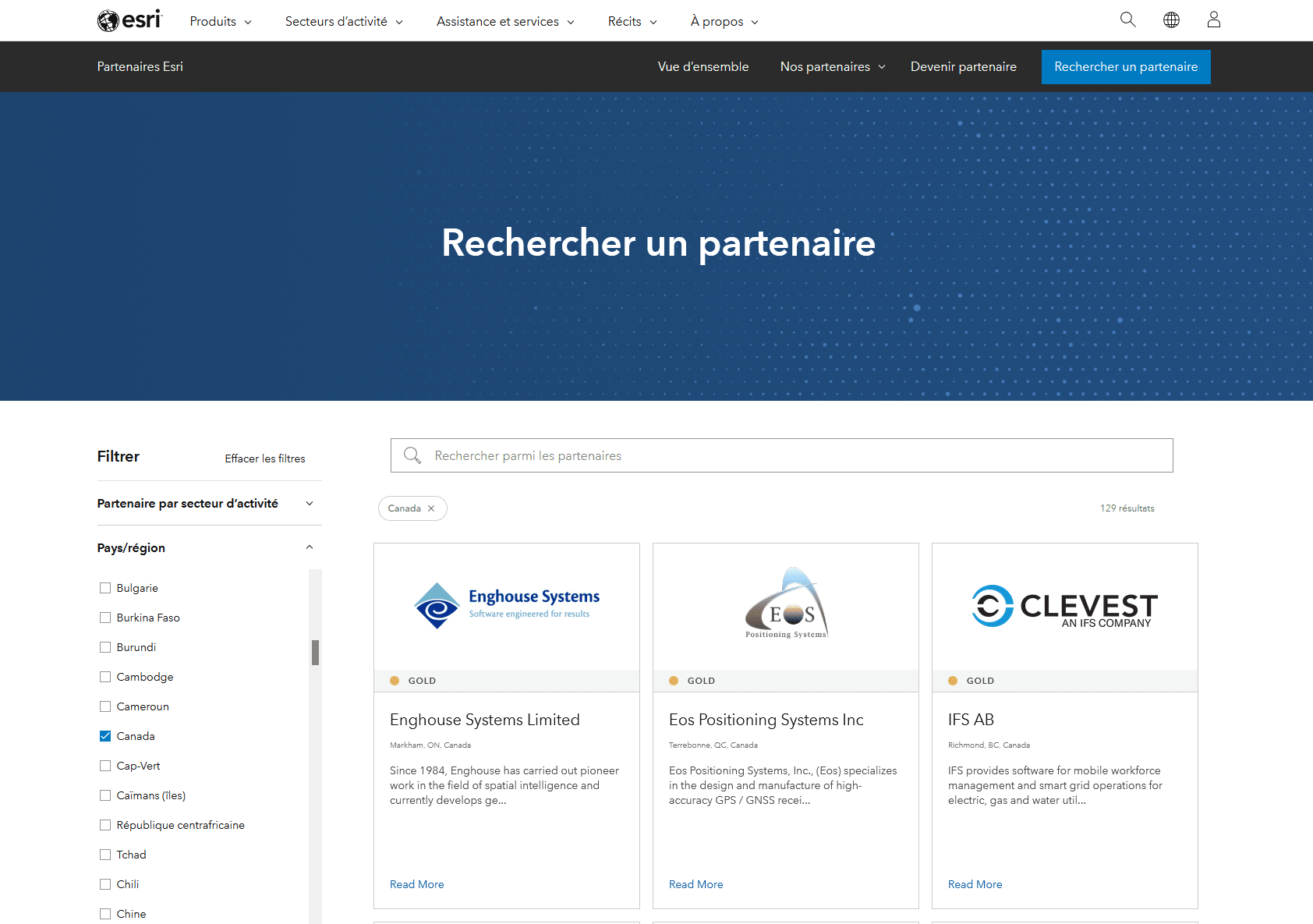The width and height of the screenshot is (1313, 924).
Task: Check the Chili checkbox
Action: coord(105,884)
